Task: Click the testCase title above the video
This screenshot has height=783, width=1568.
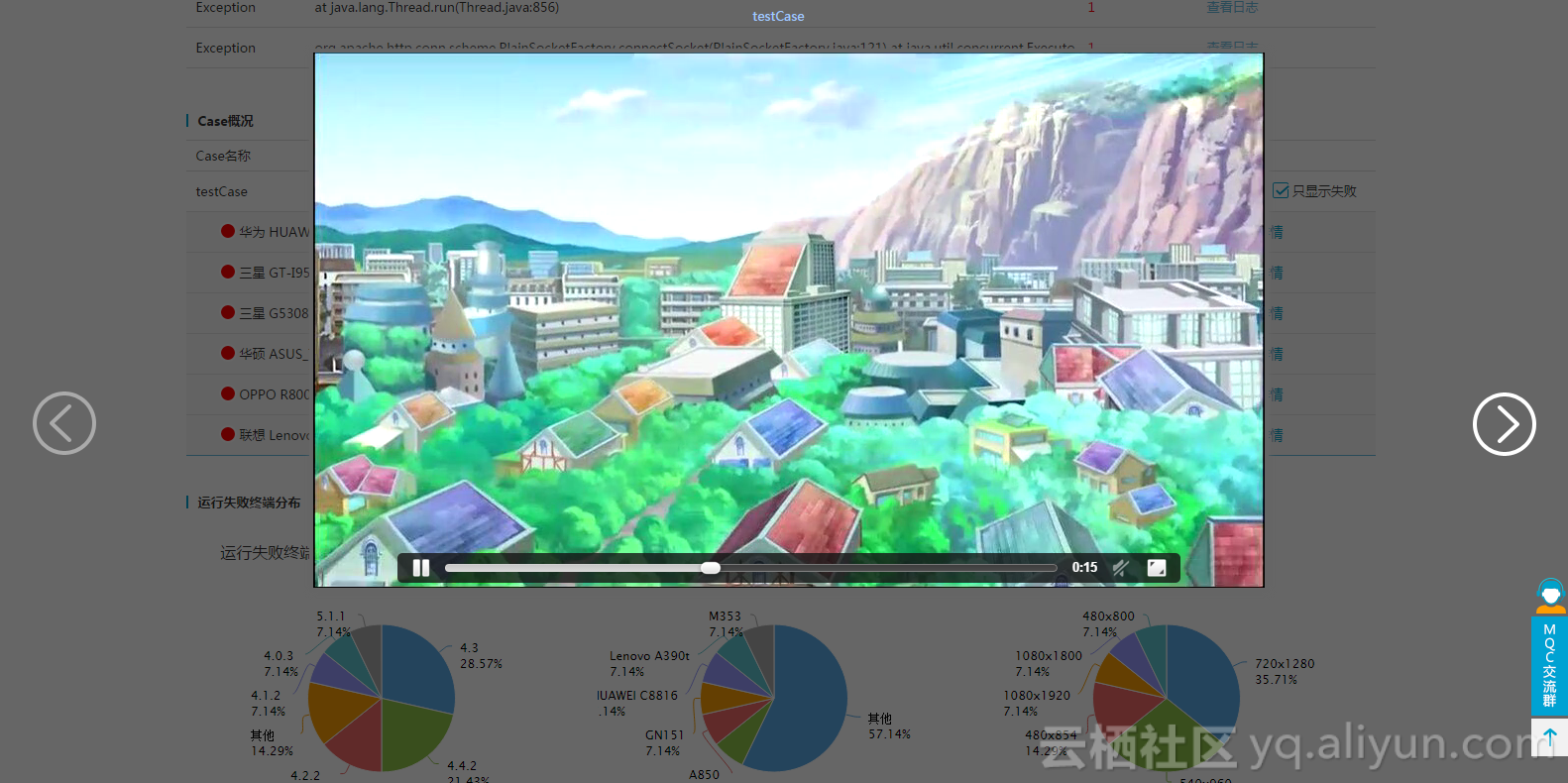Action: coord(778,16)
